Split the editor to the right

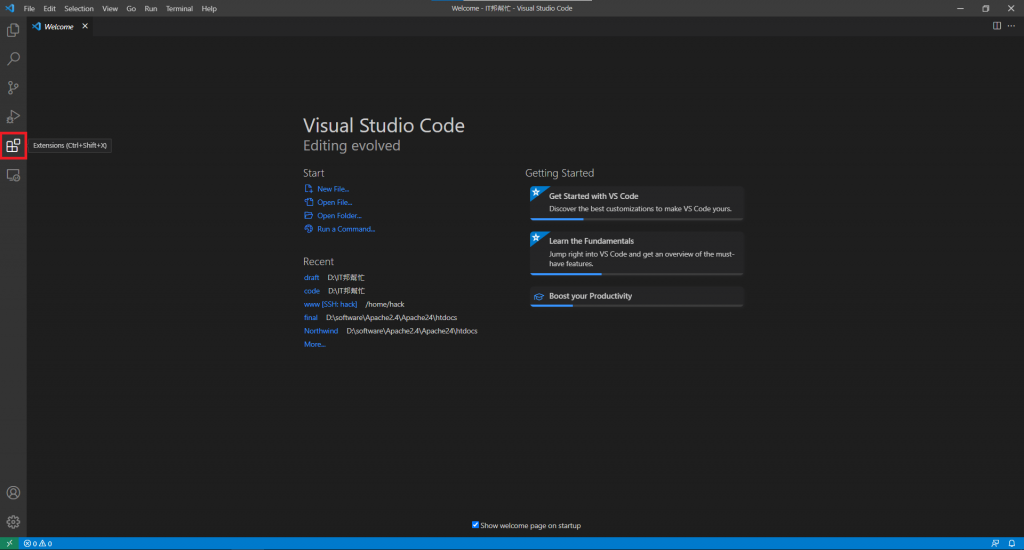click(x=997, y=26)
